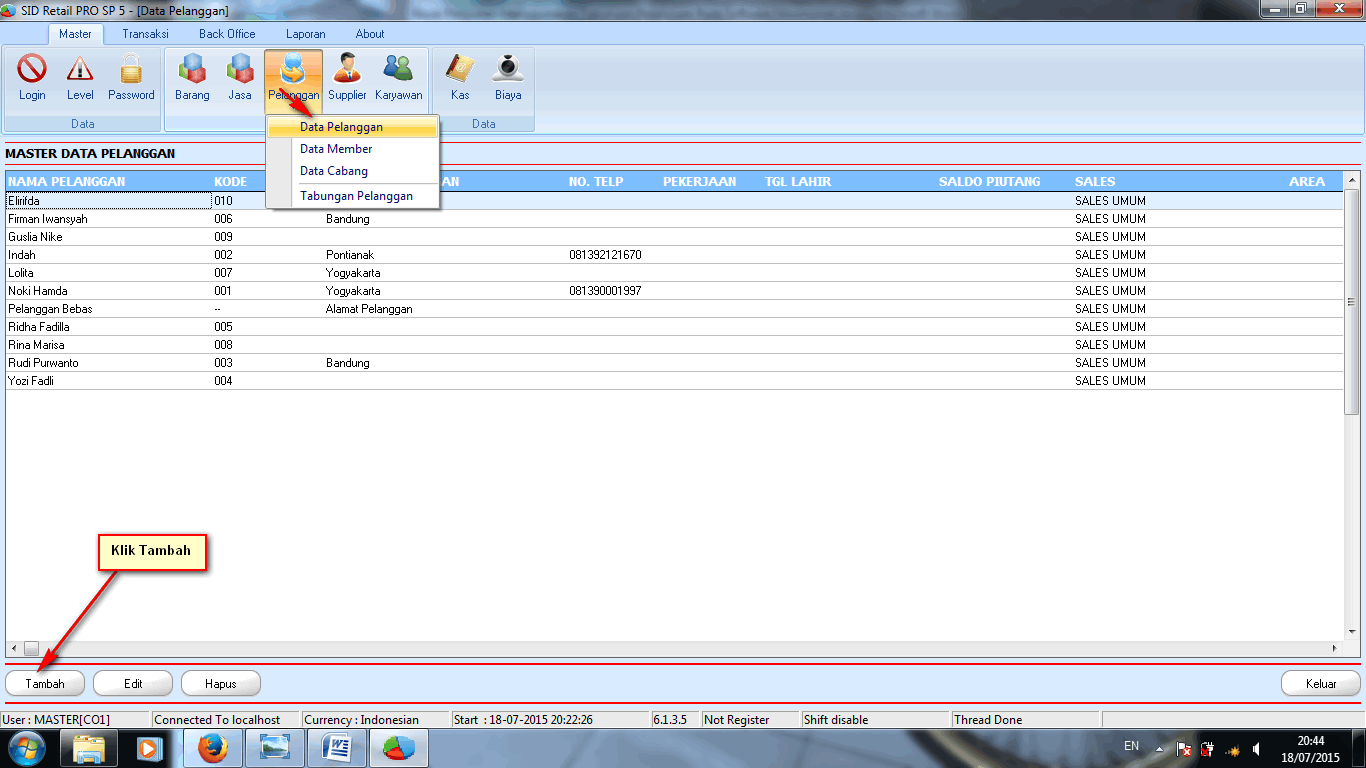The width and height of the screenshot is (1366, 768).
Task: Open the Level warning icon
Action: pyautogui.click(x=80, y=78)
